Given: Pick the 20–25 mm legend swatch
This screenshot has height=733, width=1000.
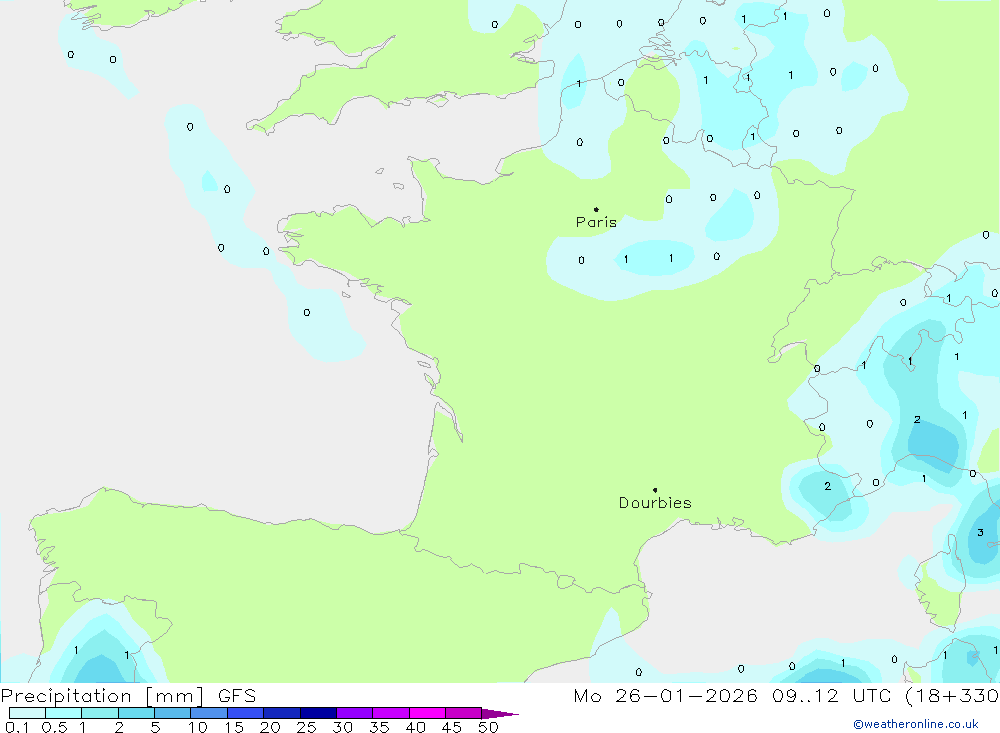Looking at the screenshot, I should (282, 713).
